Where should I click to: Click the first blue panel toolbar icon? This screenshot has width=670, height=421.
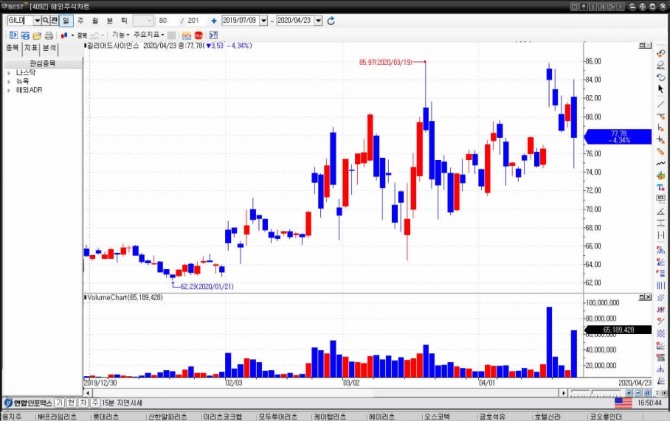pos(13,35)
